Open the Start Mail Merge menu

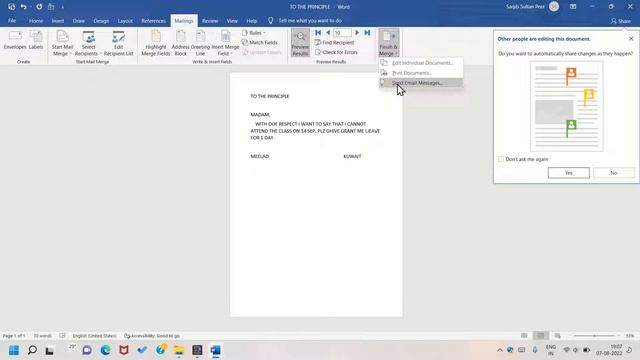click(x=62, y=43)
